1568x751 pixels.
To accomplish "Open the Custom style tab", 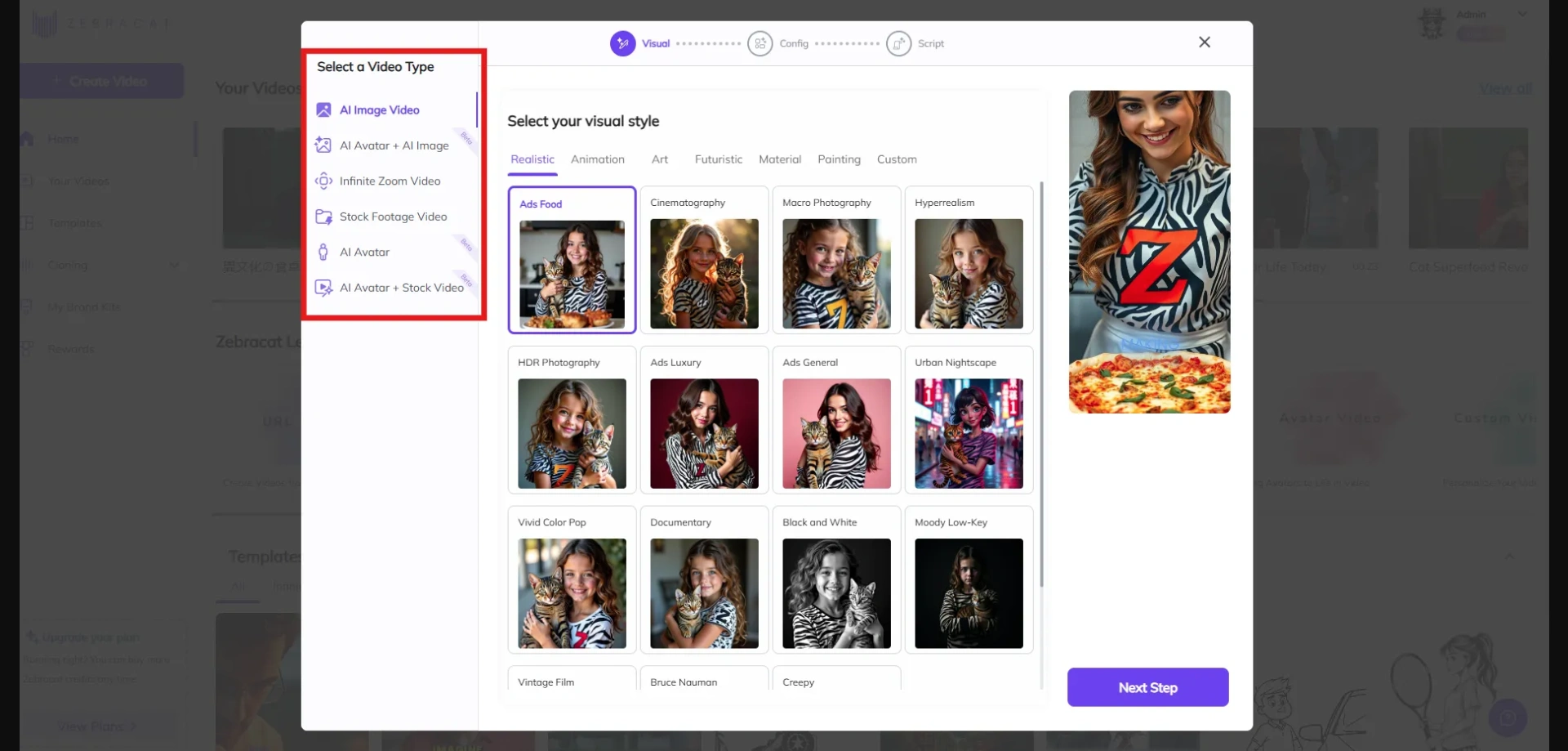I will click(897, 159).
